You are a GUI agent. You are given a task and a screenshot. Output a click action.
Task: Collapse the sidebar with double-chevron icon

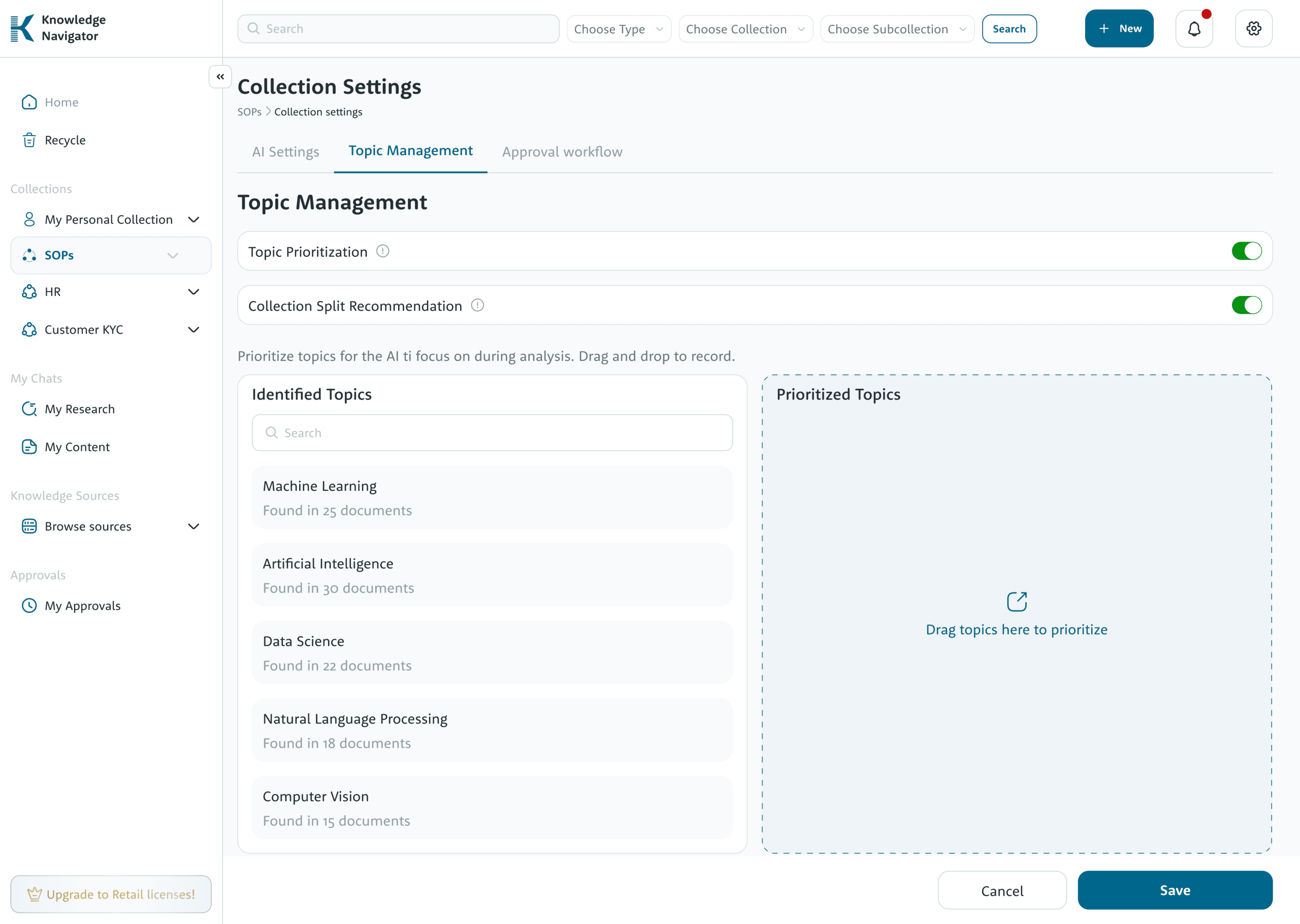tap(220, 76)
